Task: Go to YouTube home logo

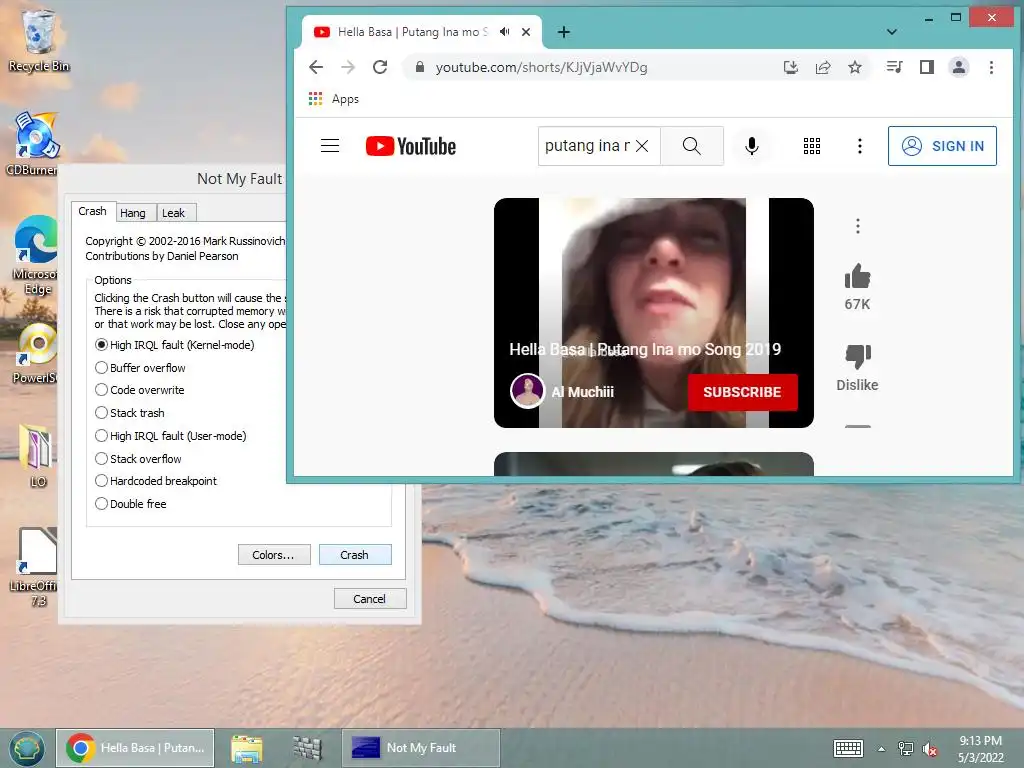Action: point(411,146)
